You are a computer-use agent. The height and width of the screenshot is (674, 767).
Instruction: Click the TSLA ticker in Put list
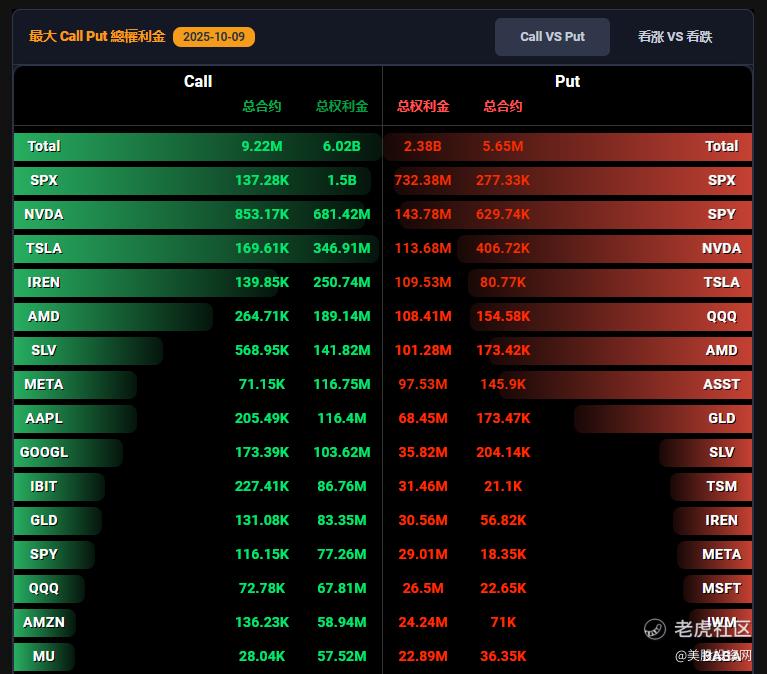[722, 282]
